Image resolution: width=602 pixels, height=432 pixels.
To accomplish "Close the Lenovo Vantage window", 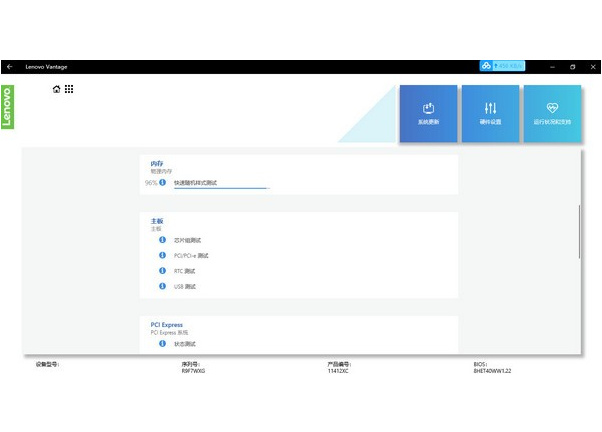I will pyautogui.click(x=593, y=67).
